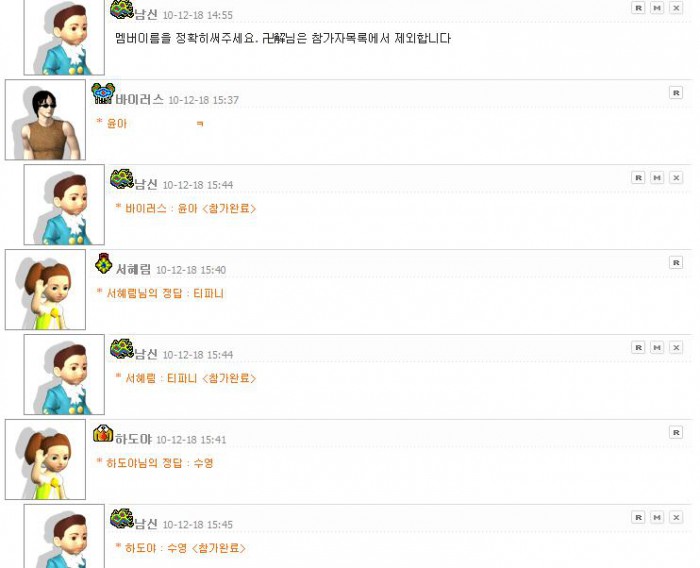This screenshot has width=700, height=568.
Task: Open 서혜림's avatar picture
Action: 45,290
